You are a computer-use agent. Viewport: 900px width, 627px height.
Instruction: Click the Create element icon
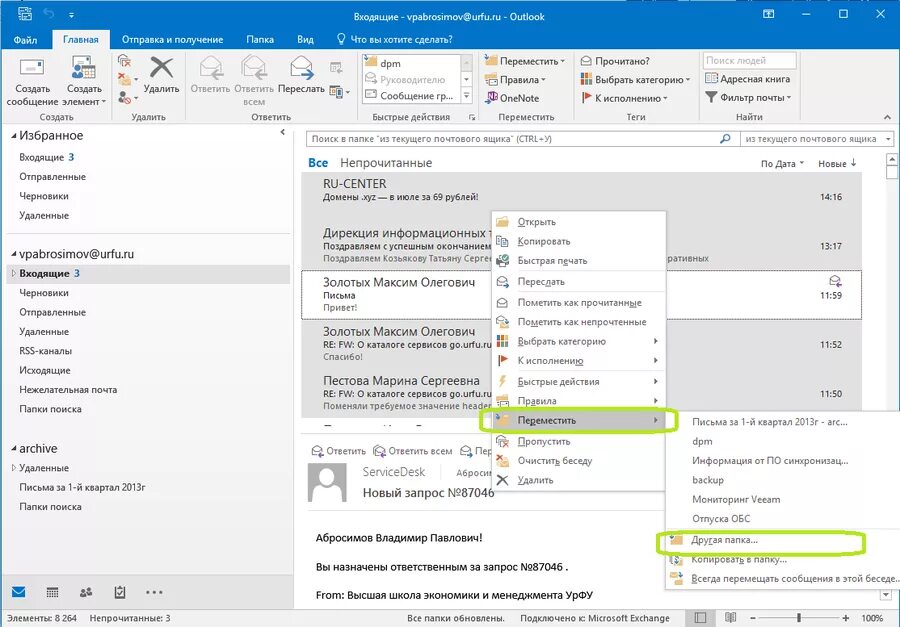[83, 68]
